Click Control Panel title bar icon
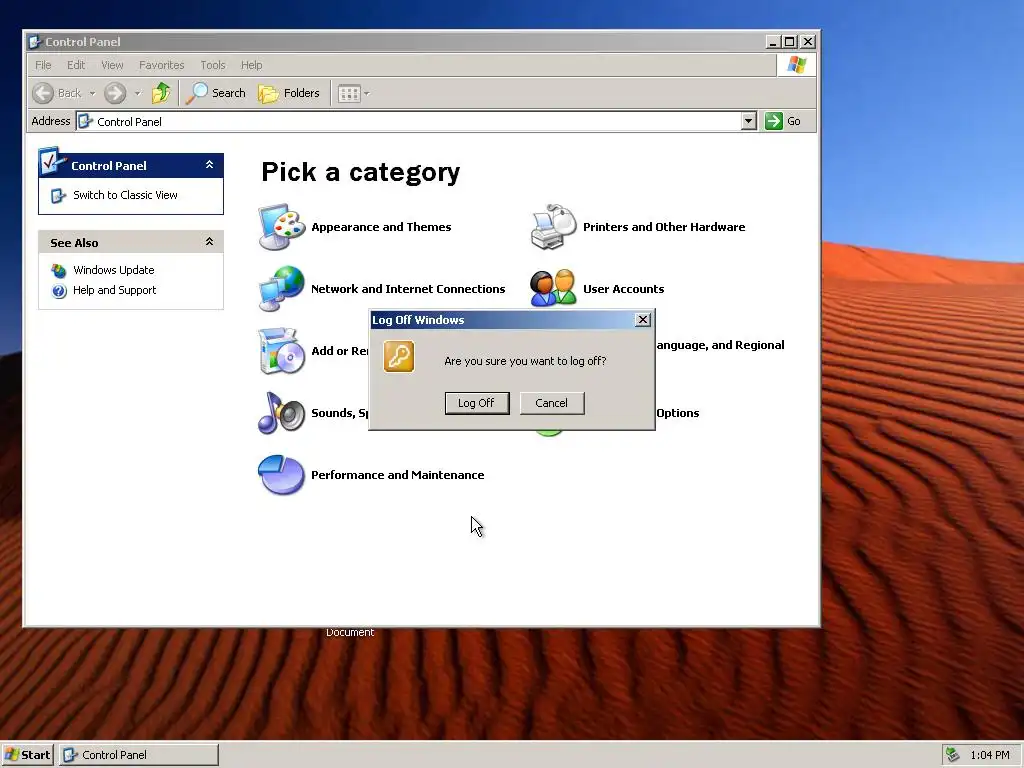This screenshot has height=768, width=1024. (35, 42)
